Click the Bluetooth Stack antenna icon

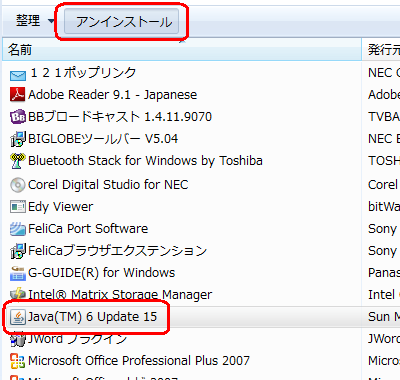pyautogui.click(x=18, y=161)
